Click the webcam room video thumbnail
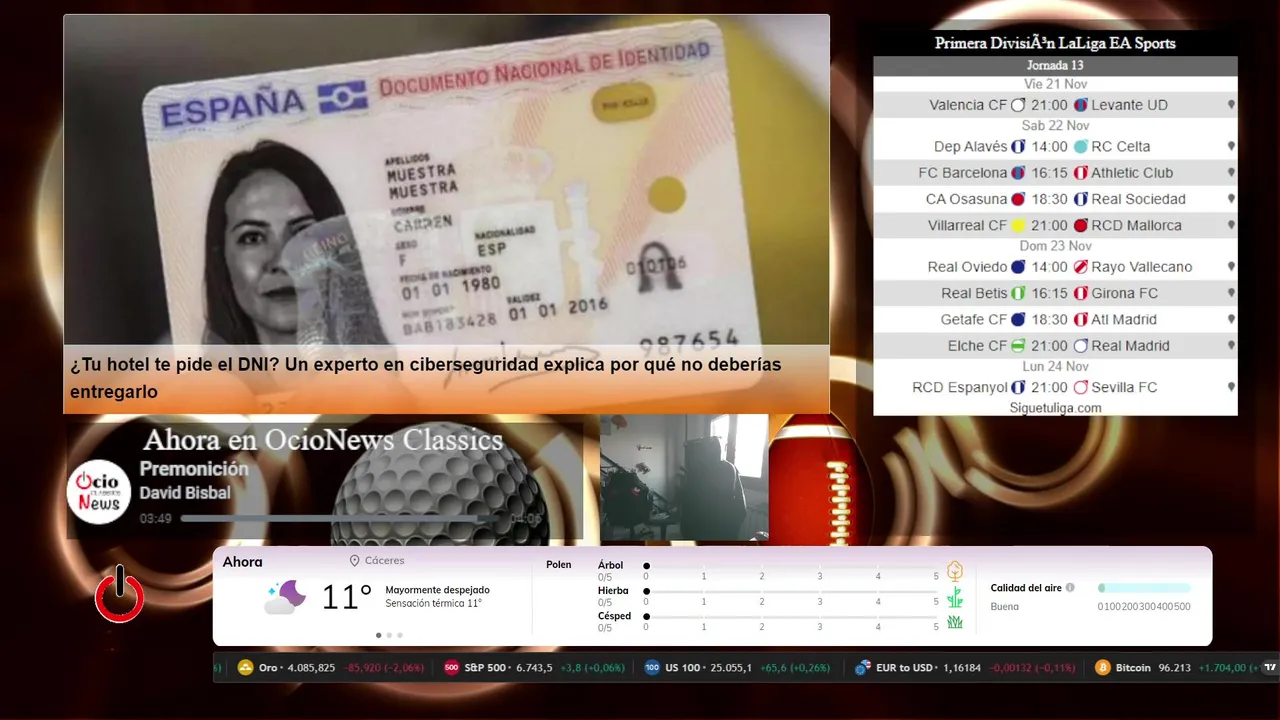 click(684, 477)
